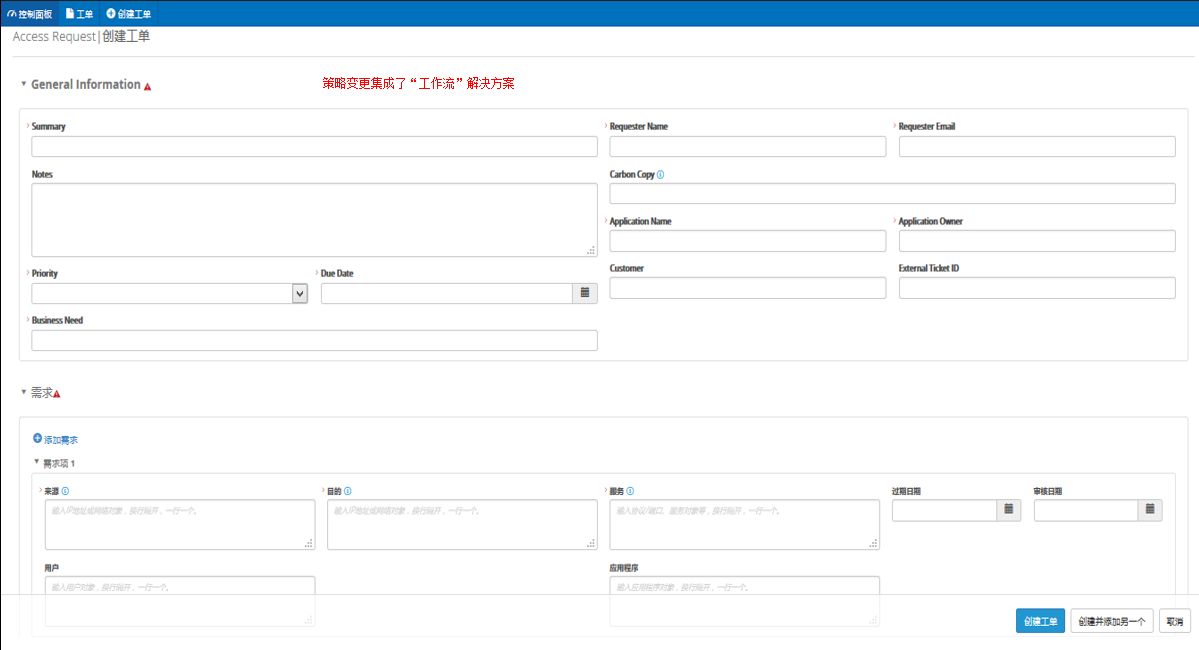Viewport: 1199px width, 650px height.
Task: Click into the Summary text field
Action: 314,147
